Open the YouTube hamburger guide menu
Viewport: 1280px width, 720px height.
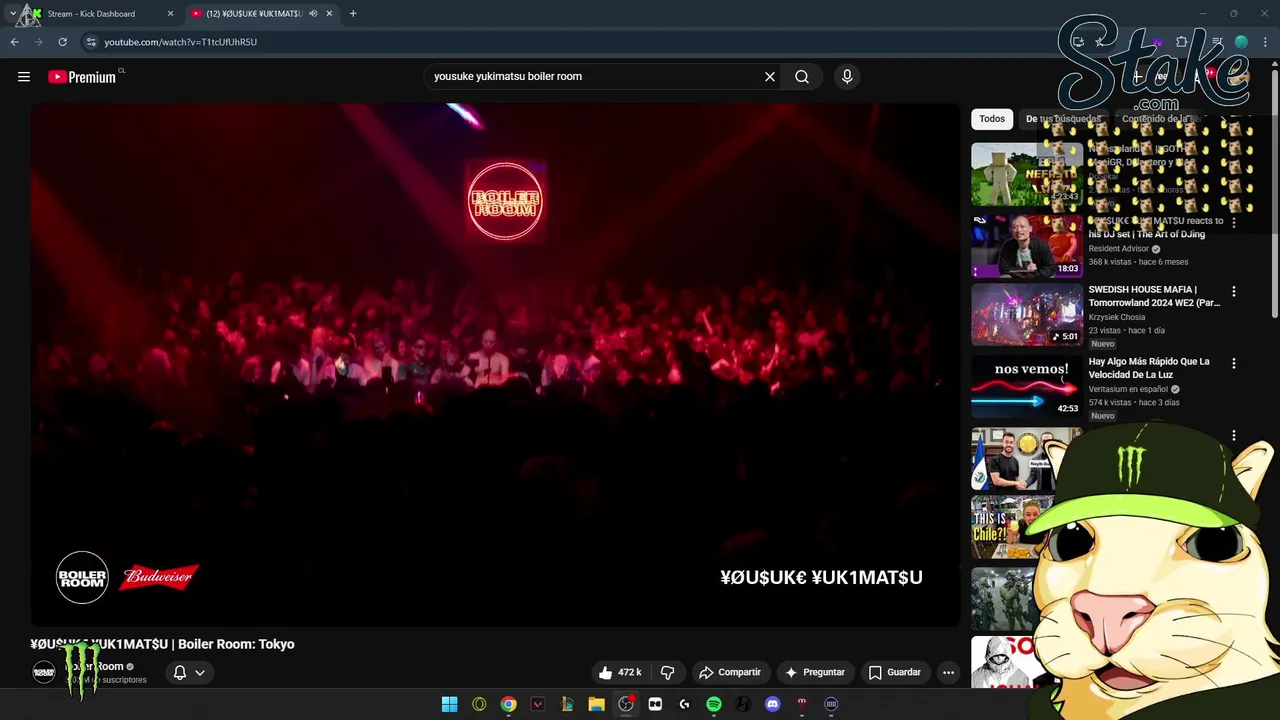(x=24, y=77)
